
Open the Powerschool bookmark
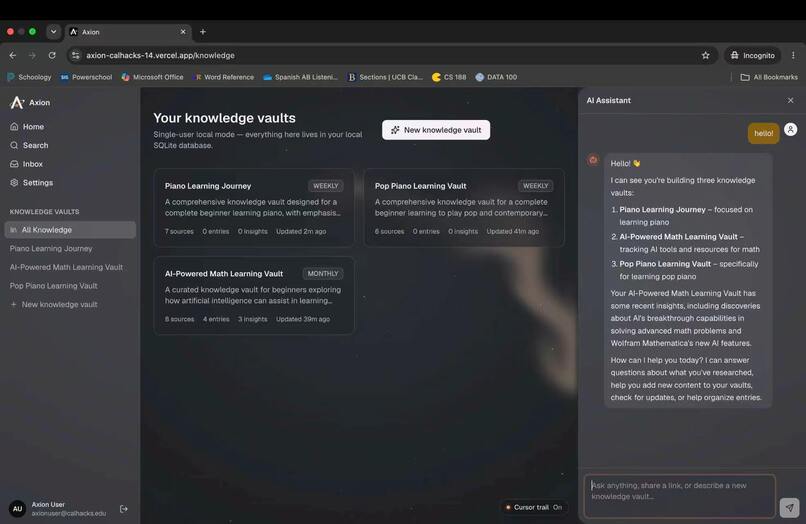(x=86, y=77)
